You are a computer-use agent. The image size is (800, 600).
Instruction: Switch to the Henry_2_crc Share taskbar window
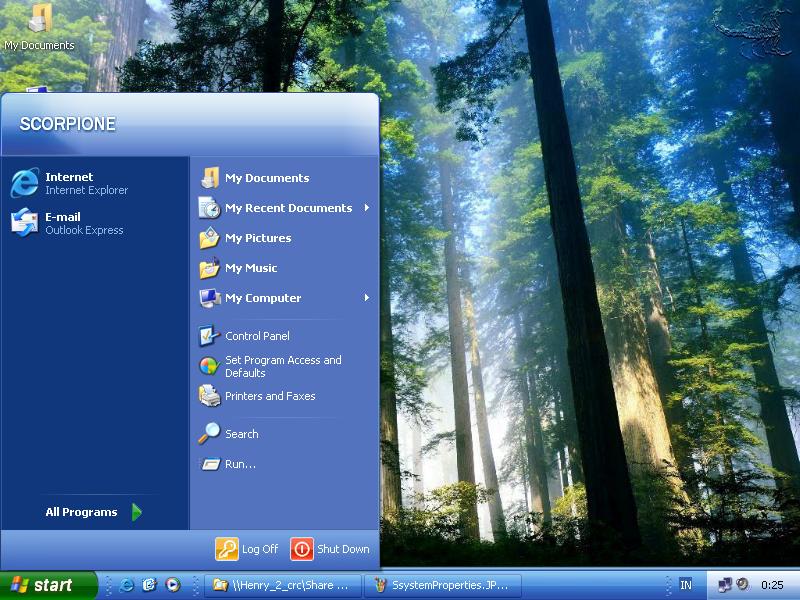(x=282, y=585)
